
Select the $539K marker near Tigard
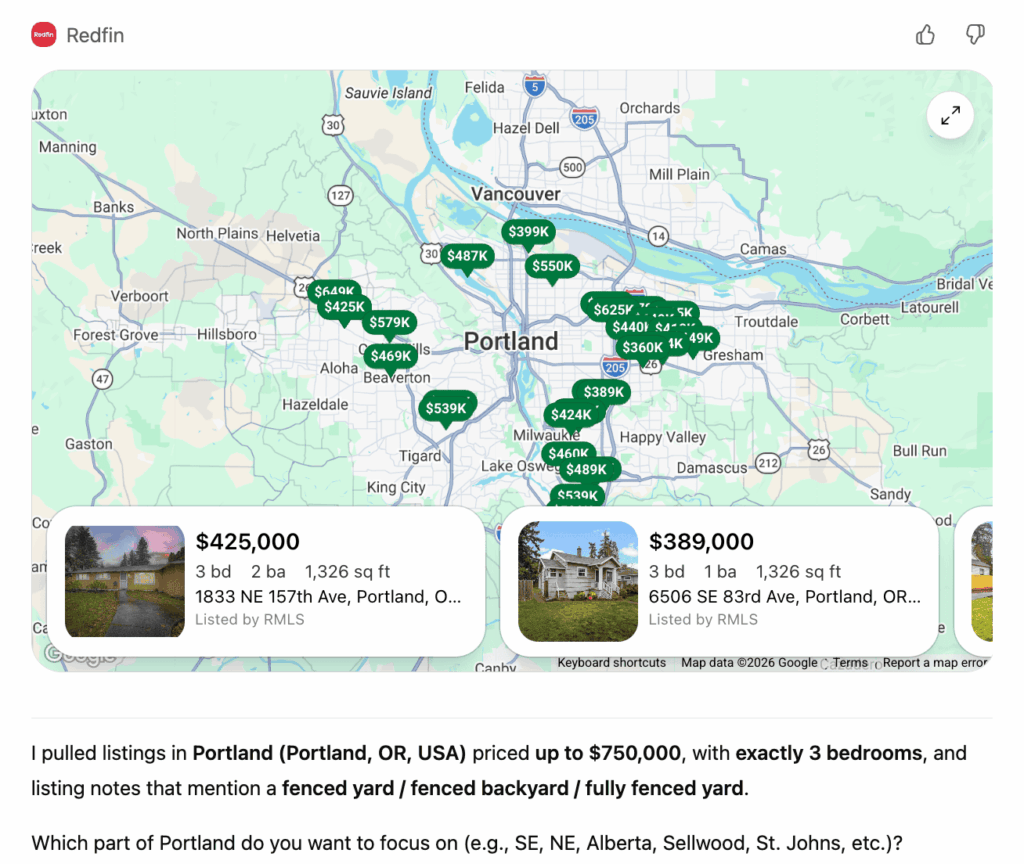tap(447, 407)
